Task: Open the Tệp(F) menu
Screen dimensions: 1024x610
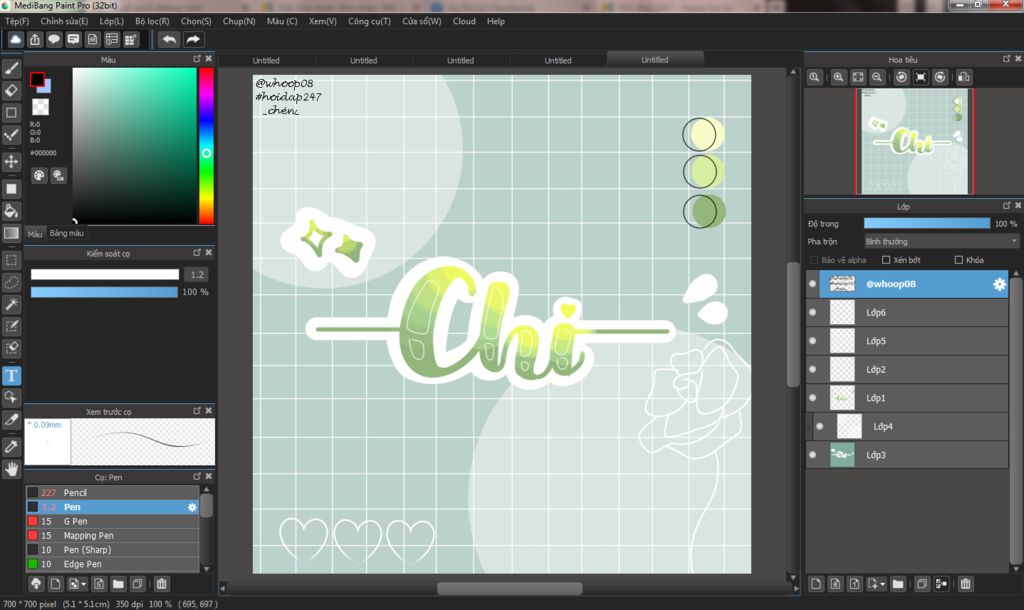Action: pos(17,22)
